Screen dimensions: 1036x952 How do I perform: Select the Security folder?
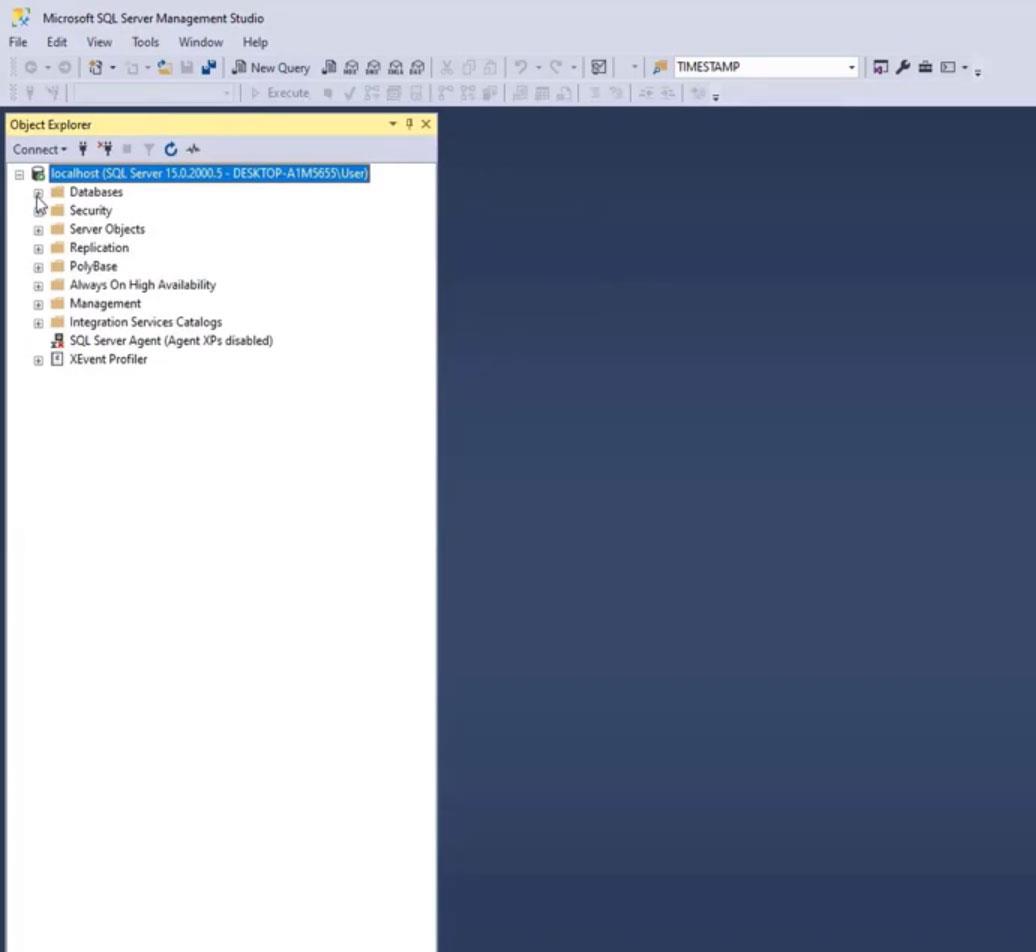pos(91,211)
